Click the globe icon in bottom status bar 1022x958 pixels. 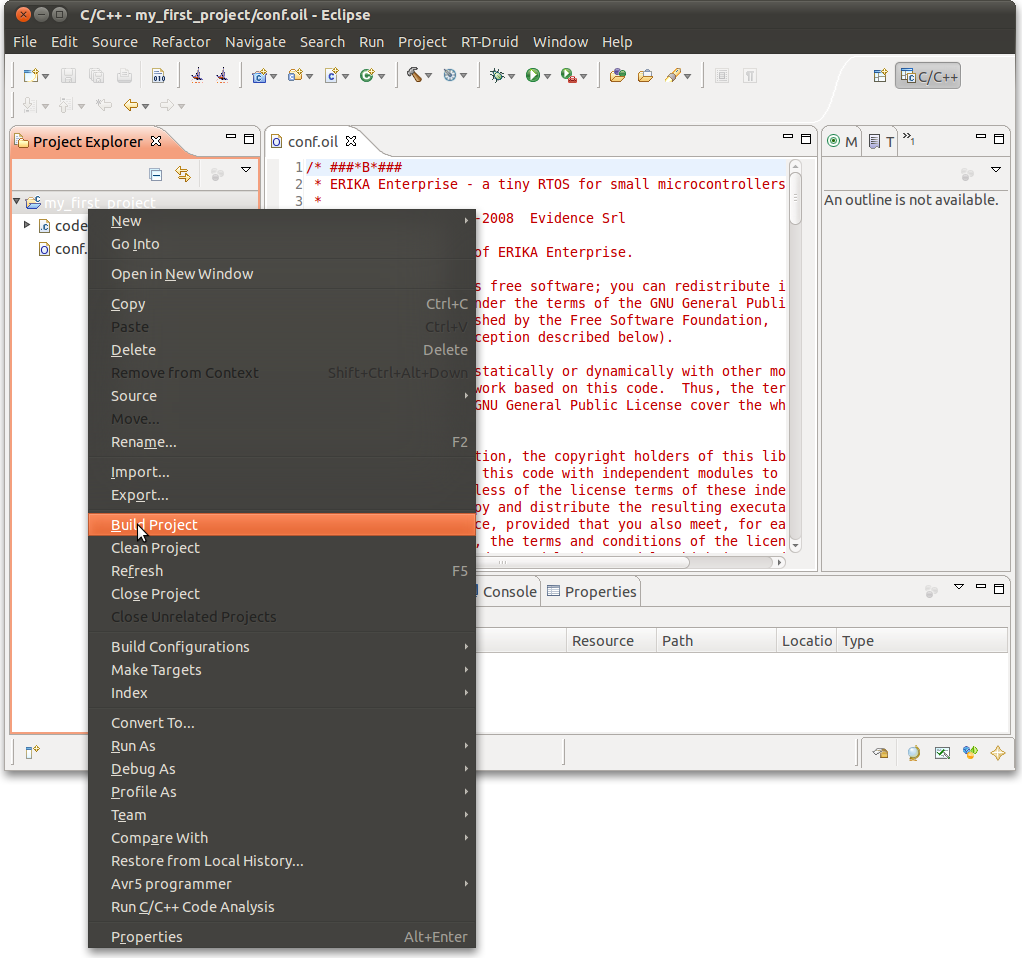pyautogui.click(x=914, y=753)
